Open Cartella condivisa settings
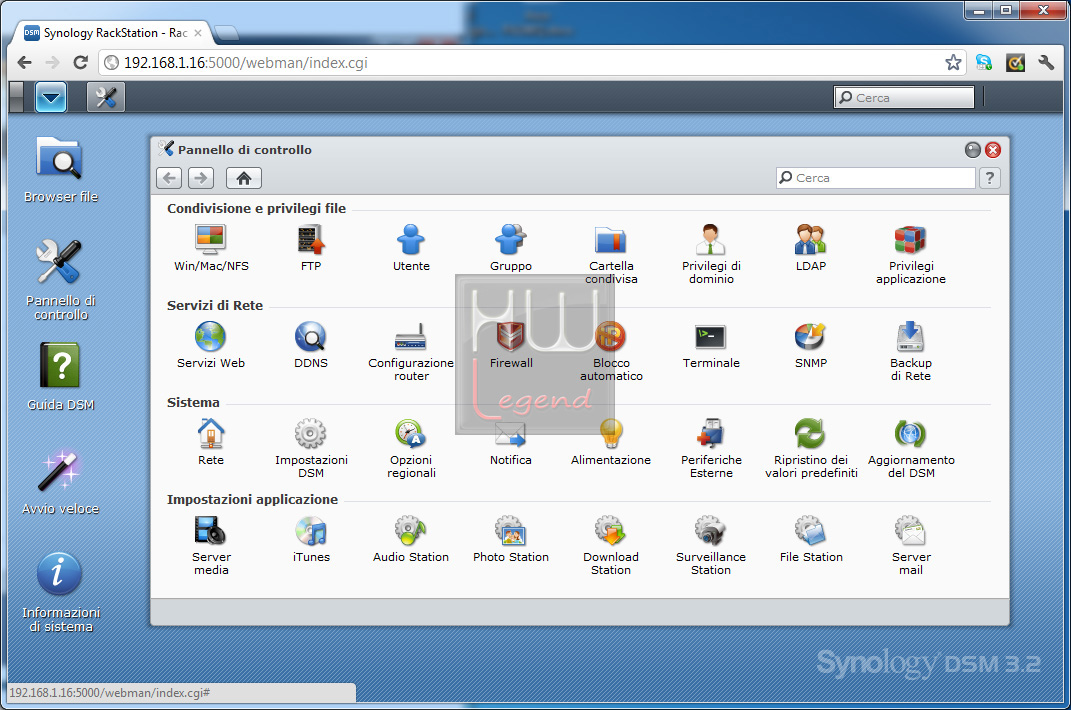 click(x=611, y=254)
